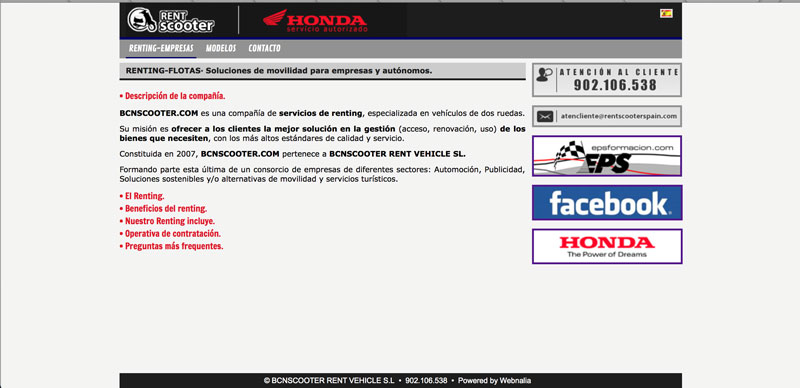This screenshot has width=800, height=388.
Task: Click bold text BCNSCOOTER RENT VEHICLE SL.
Action: [397, 154]
